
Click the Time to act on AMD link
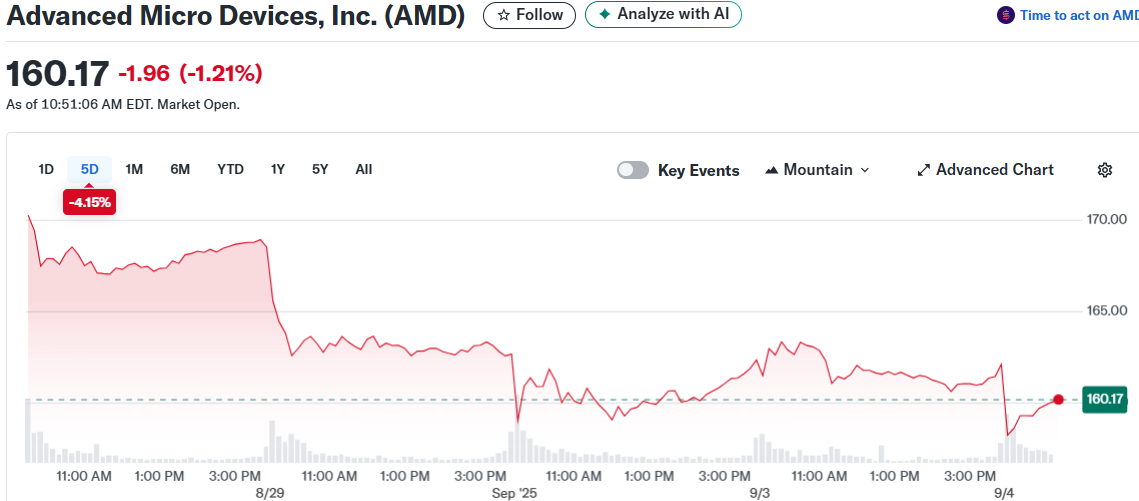tap(1079, 15)
